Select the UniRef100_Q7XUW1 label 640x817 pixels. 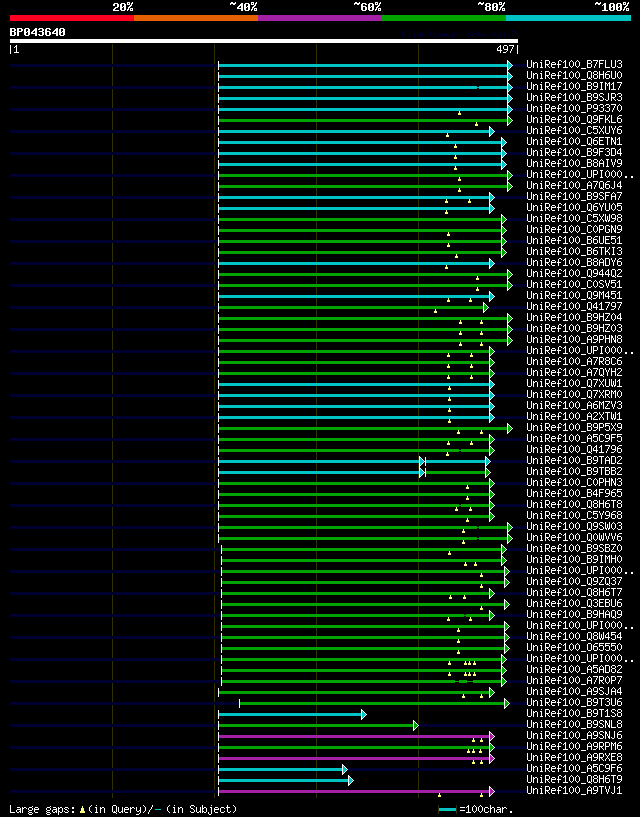tap(574, 383)
